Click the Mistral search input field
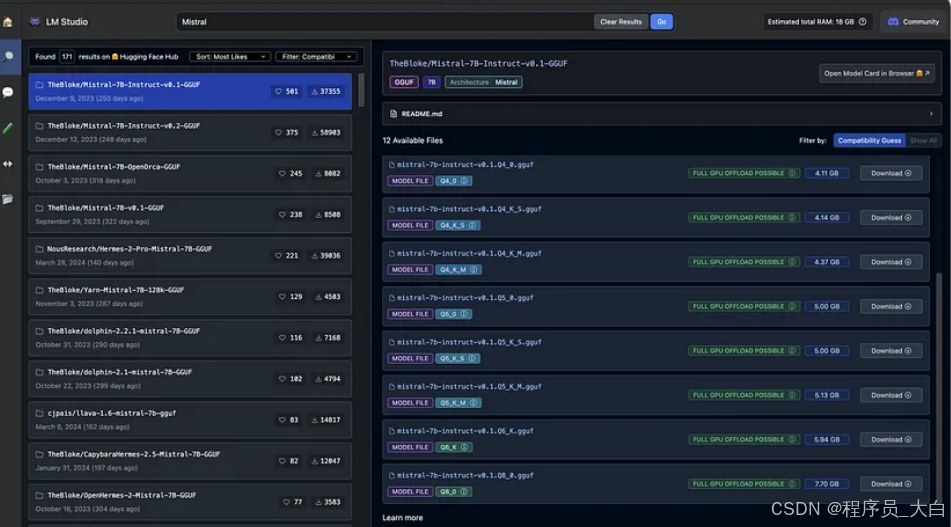 point(385,22)
